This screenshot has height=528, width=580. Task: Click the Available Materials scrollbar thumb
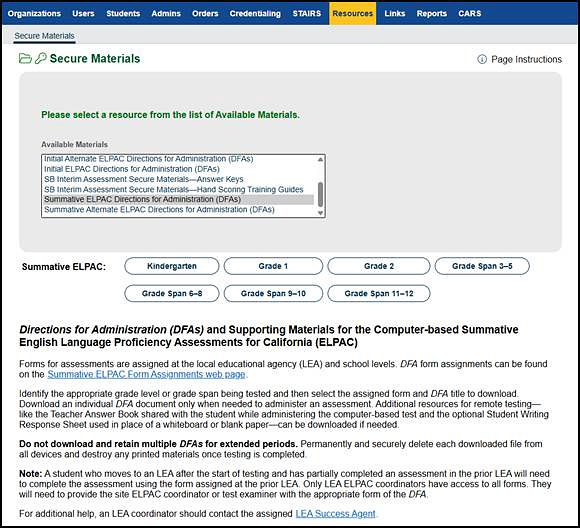[320, 194]
